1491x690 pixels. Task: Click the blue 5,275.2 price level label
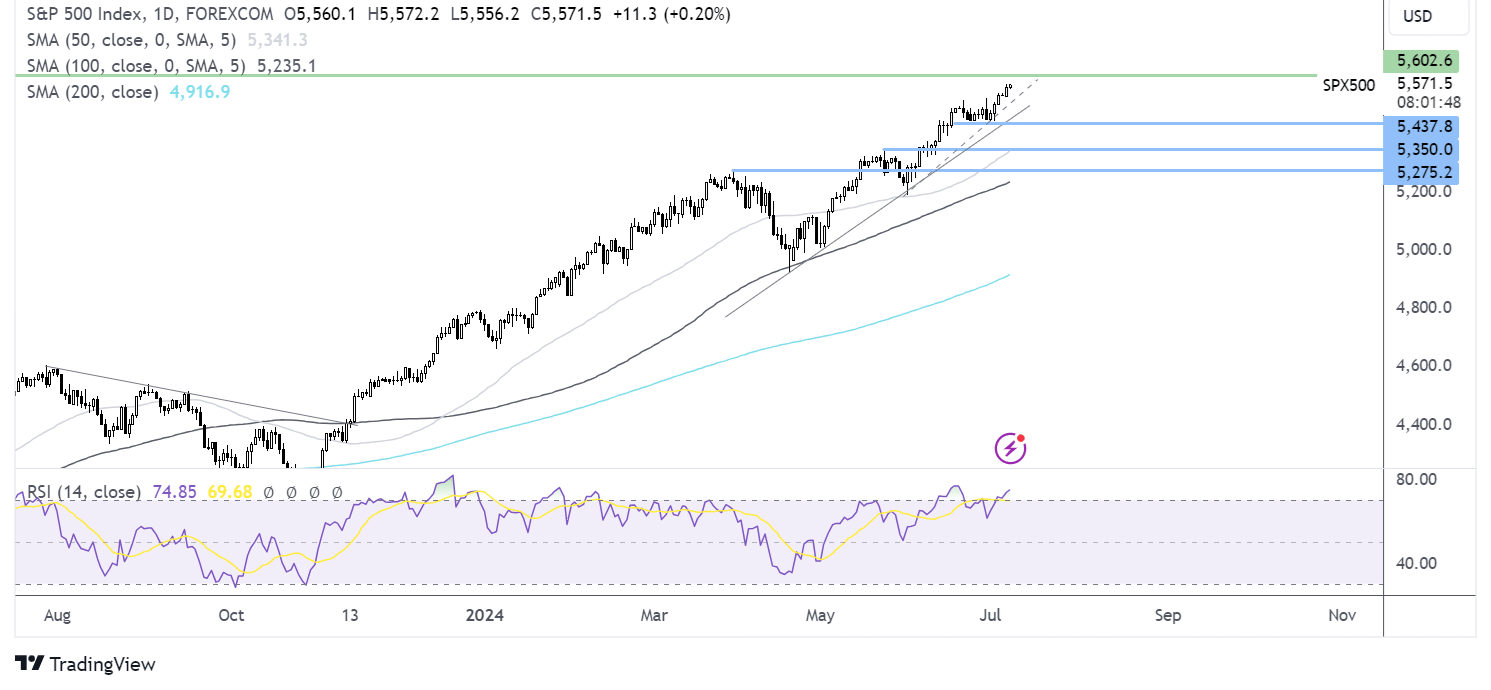1419,174
